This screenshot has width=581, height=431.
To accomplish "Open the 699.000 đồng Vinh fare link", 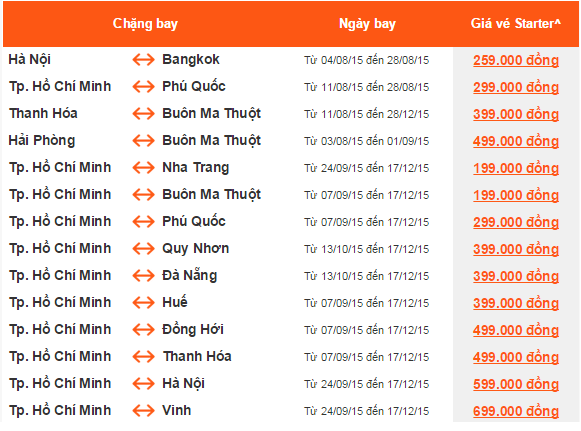I will click(516, 411).
